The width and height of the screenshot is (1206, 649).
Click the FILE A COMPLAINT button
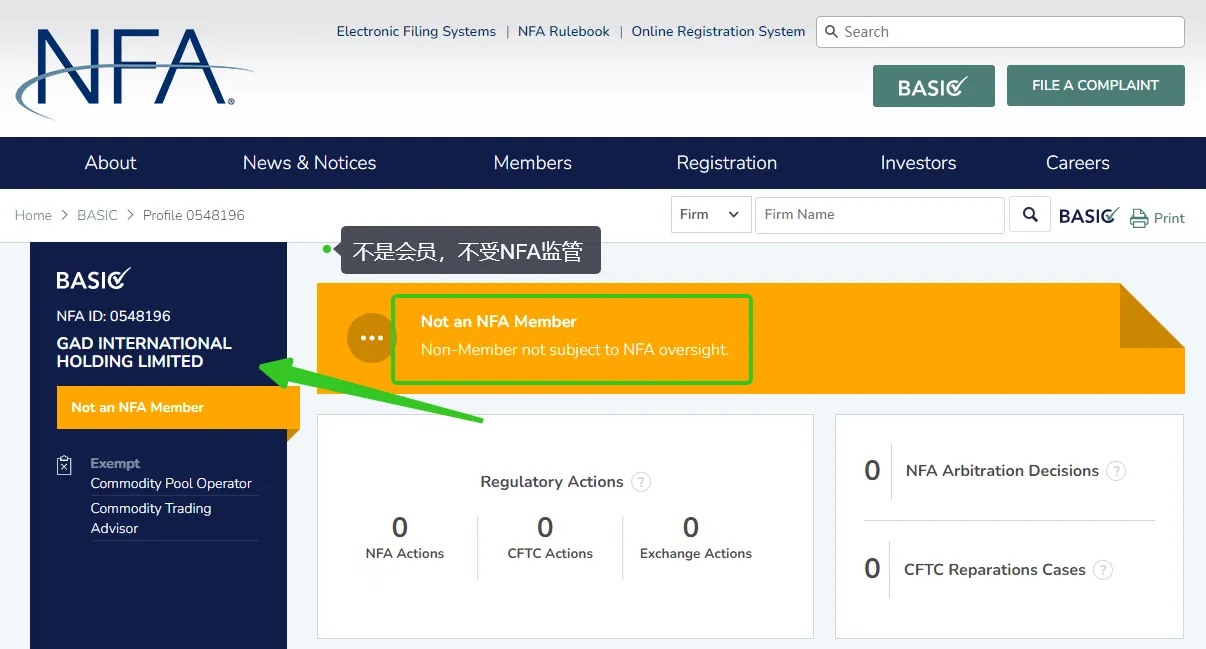click(x=1096, y=85)
